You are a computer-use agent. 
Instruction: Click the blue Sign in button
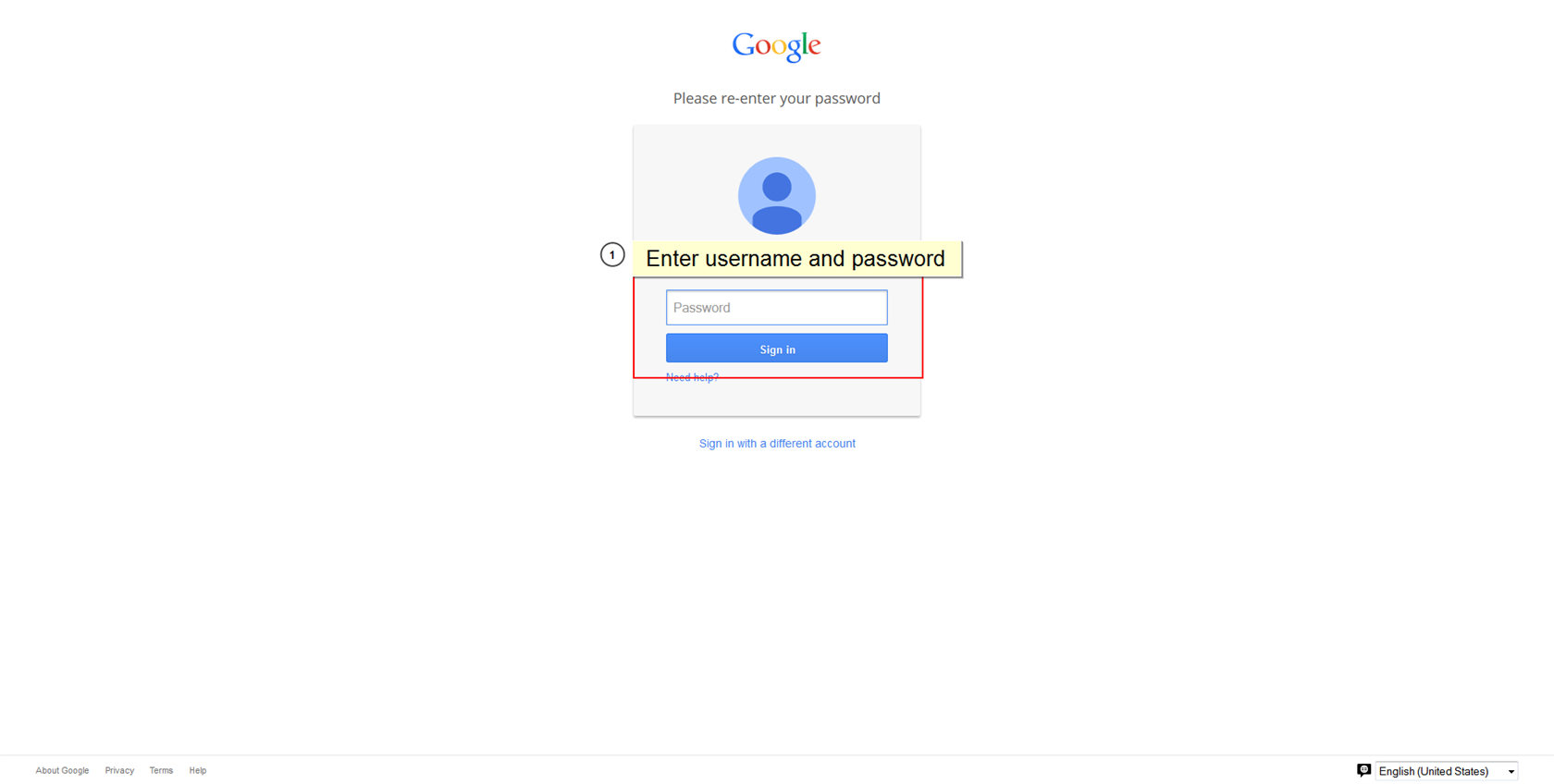(x=777, y=349)
